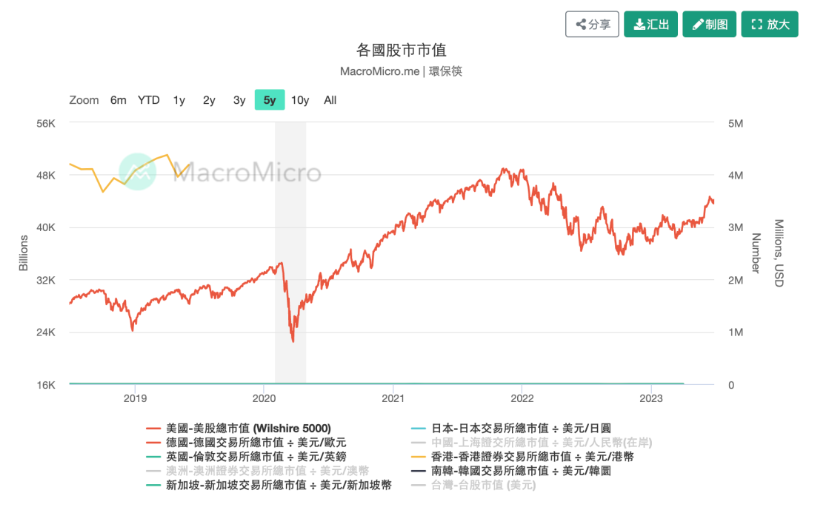Click the 制图 chart edit button
This screenshot has height=515, width=822.
[x=709, y=24]
